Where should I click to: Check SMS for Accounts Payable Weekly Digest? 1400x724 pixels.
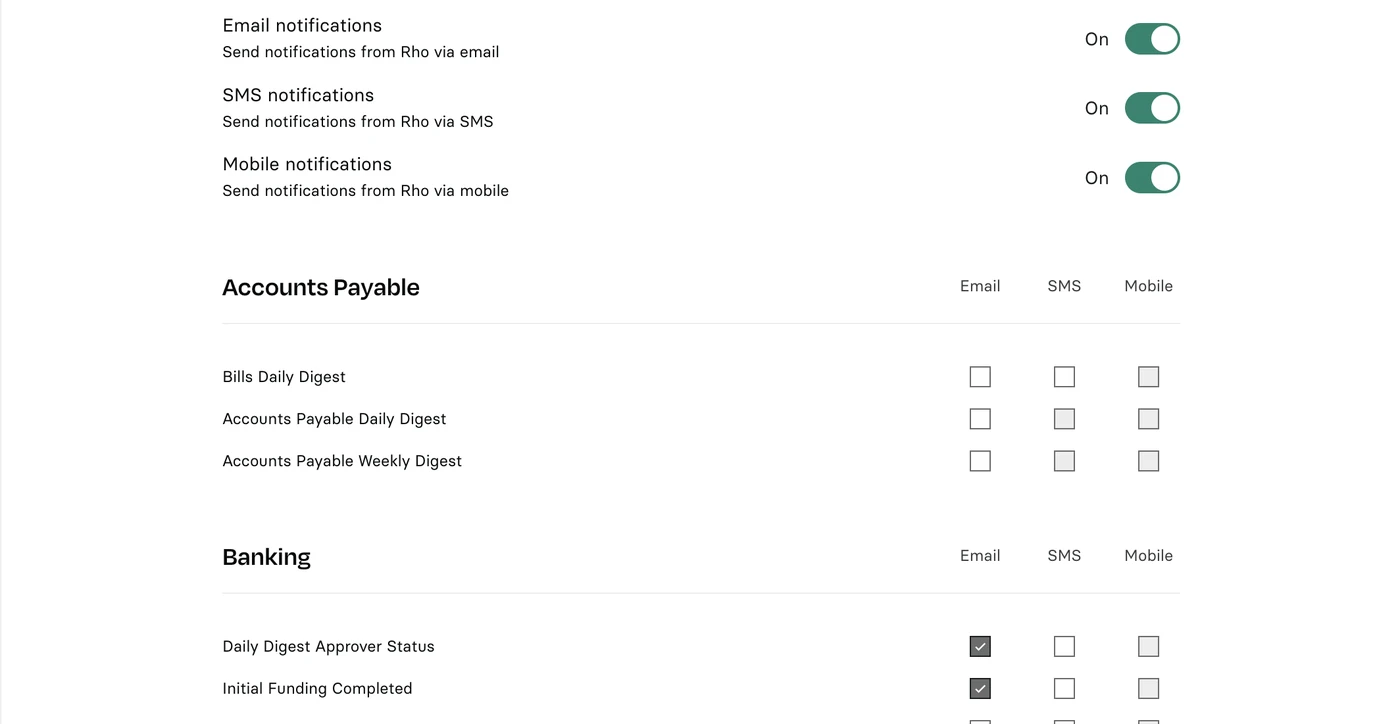tap(1064, 461)
